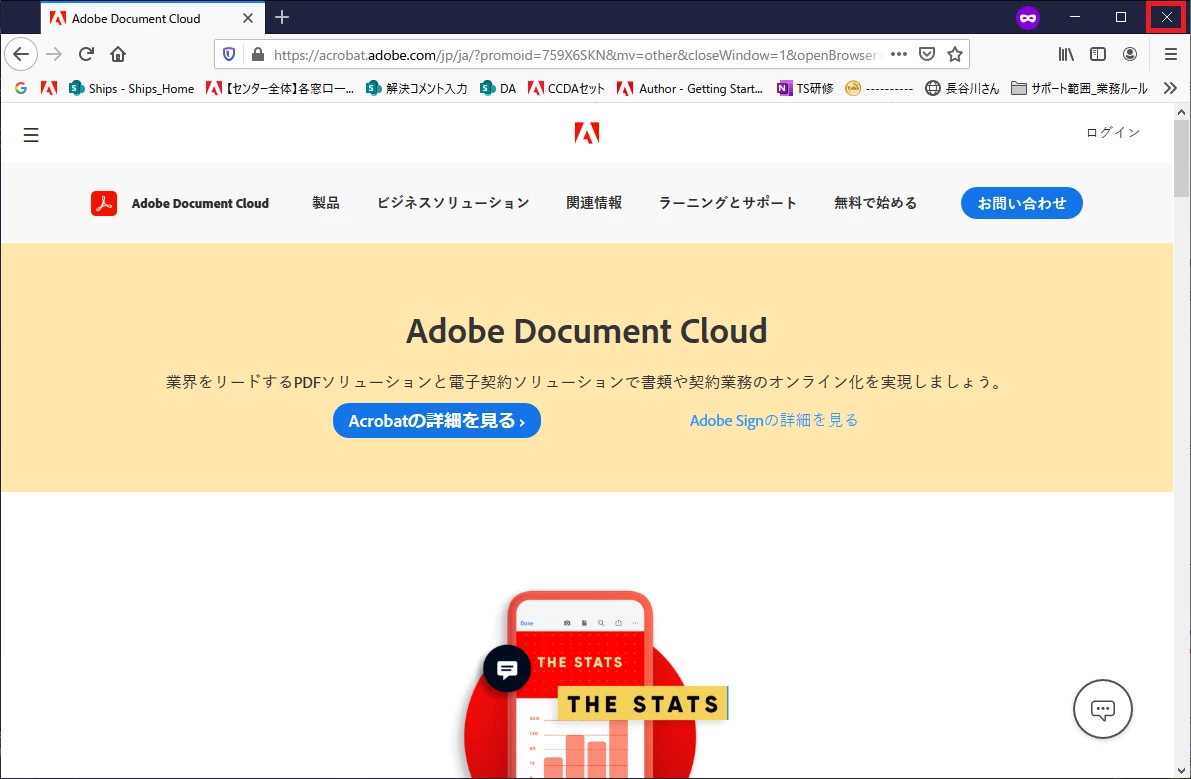Open the 無料で始める menu
The width and height of the screenshot is (1191, 779).
(876, 203)
